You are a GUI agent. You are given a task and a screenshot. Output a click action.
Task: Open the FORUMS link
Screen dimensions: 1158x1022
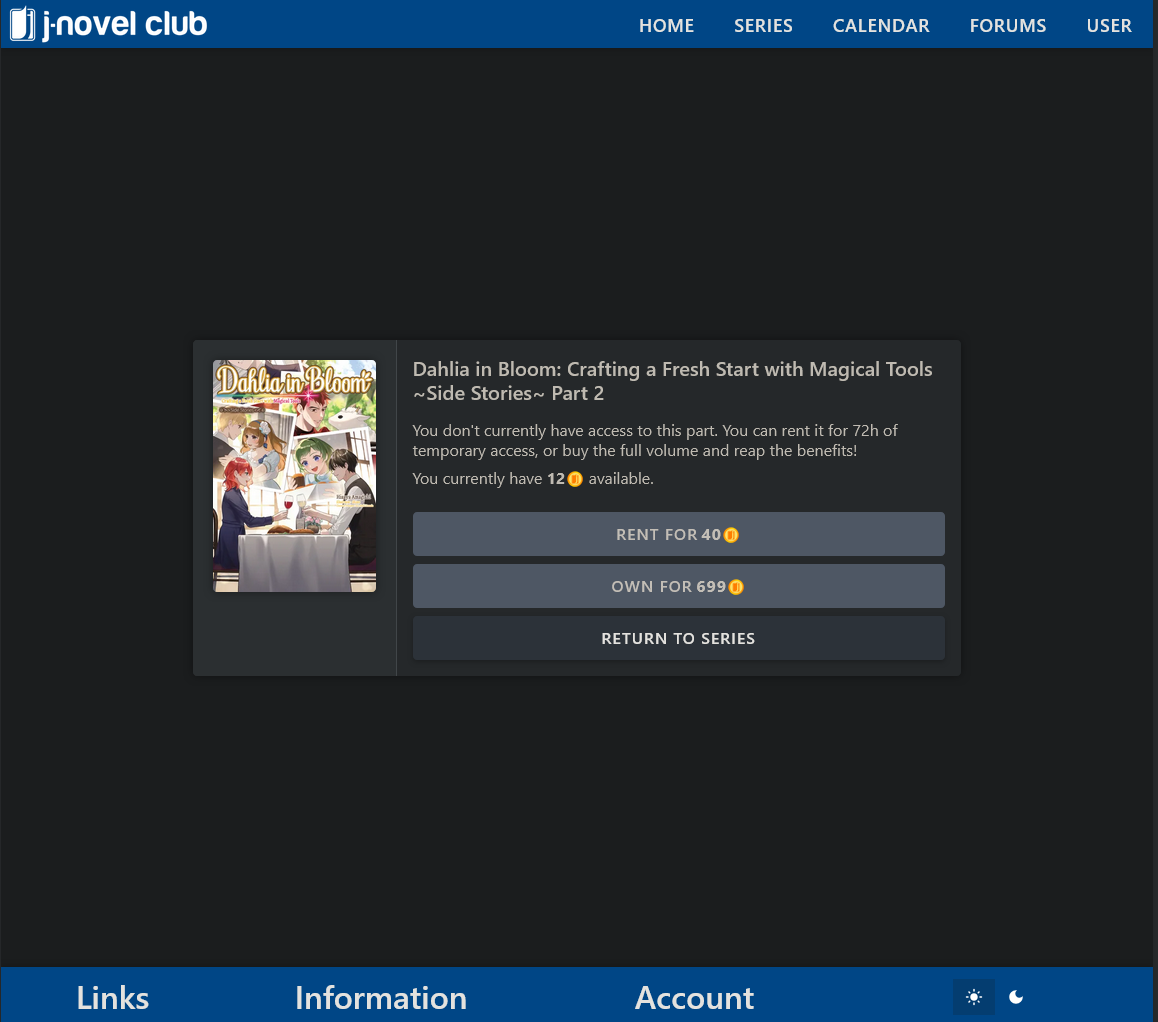tap(1007, 25)
